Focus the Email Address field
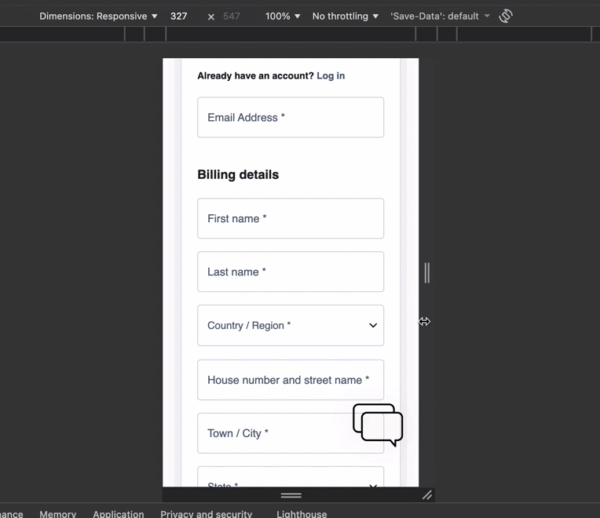600x518 pixels. (290, 117)
